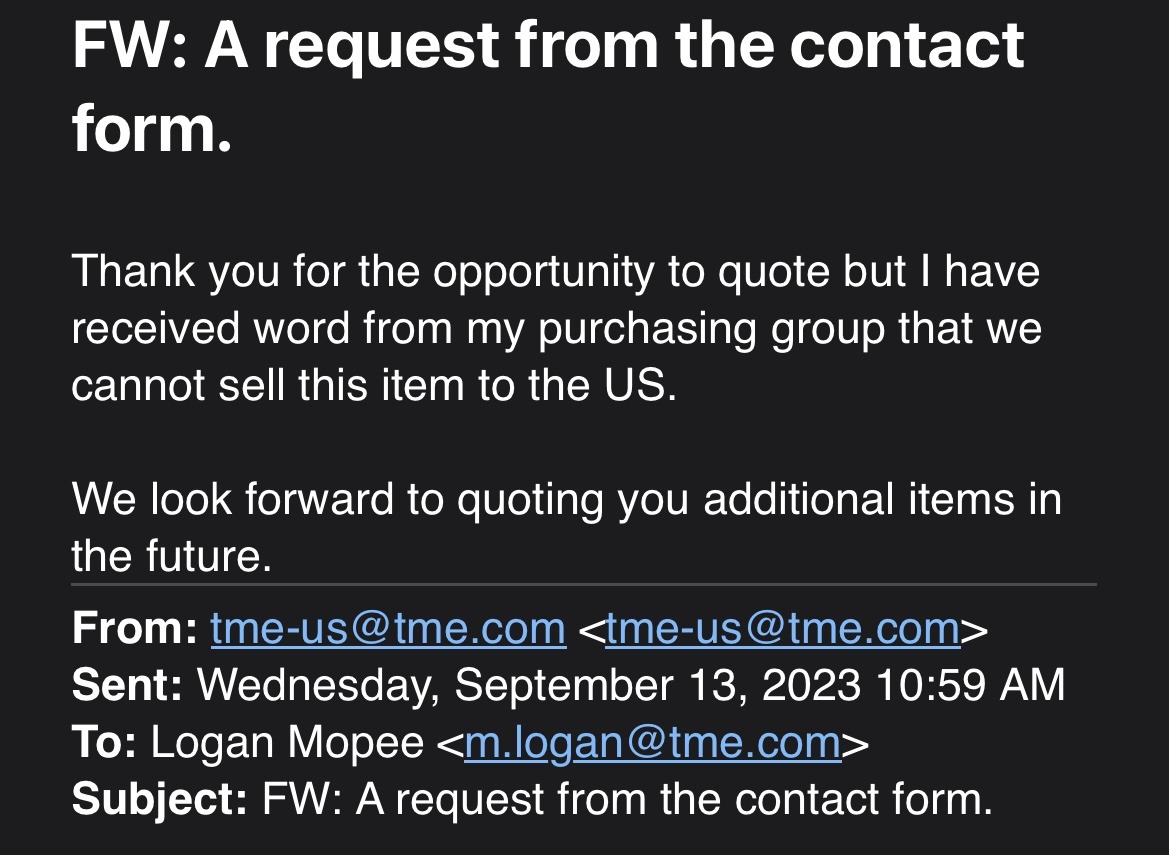Click the bold 'Subject:' label
Viewport: 1169px width, 855px height.
click(x=160, y=800)
